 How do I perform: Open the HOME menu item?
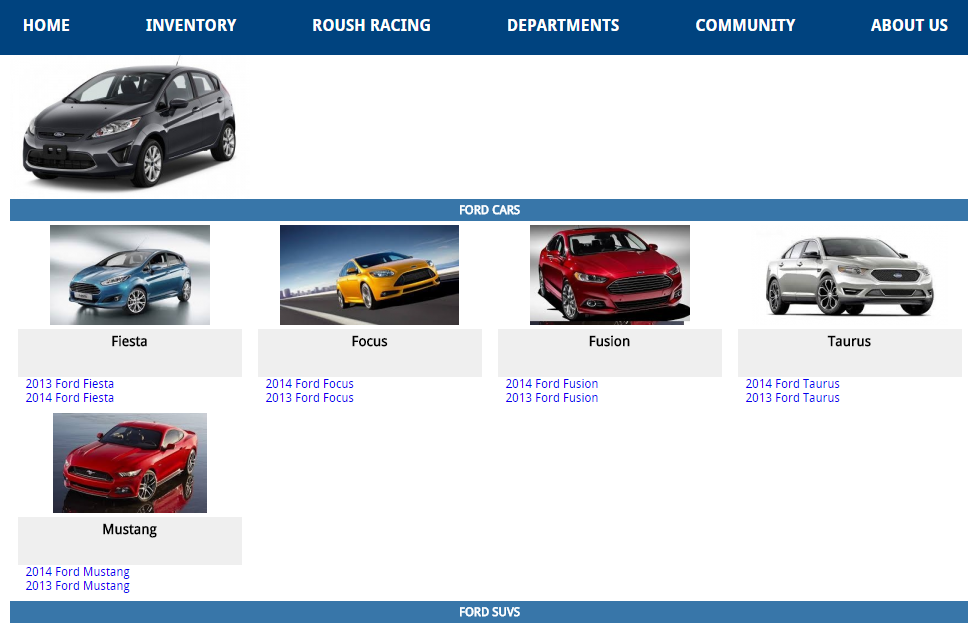46,25
